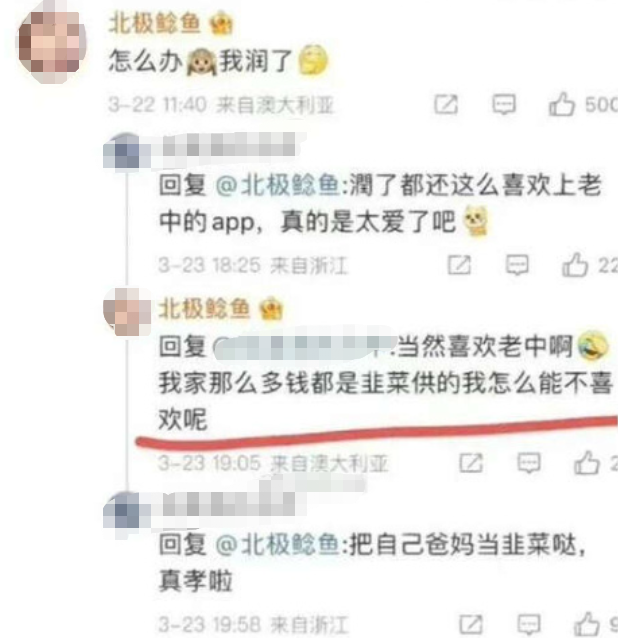Reply to the 3-22 11:40 top comment
The height and width of the screenshot is (638, 618).
(504, 105)
